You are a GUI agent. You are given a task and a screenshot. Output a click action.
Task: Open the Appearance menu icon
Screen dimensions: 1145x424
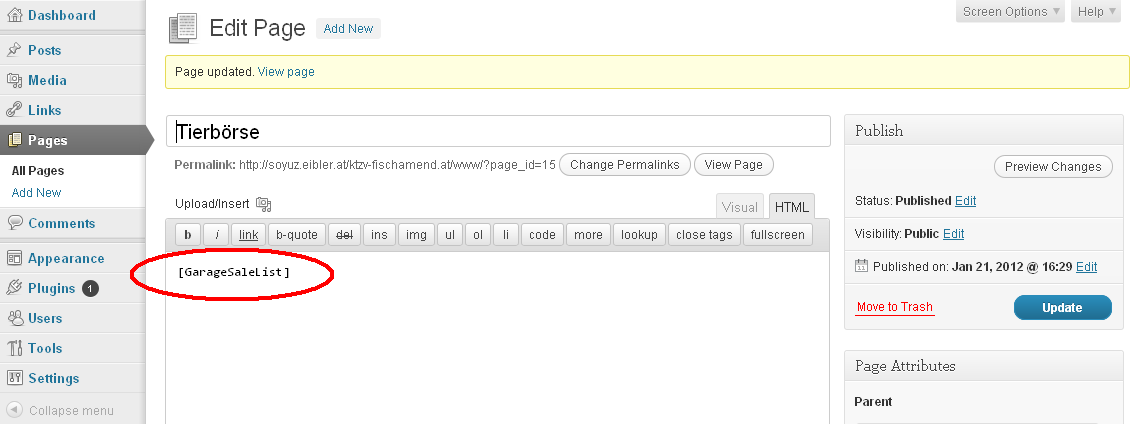click(15, 258)
